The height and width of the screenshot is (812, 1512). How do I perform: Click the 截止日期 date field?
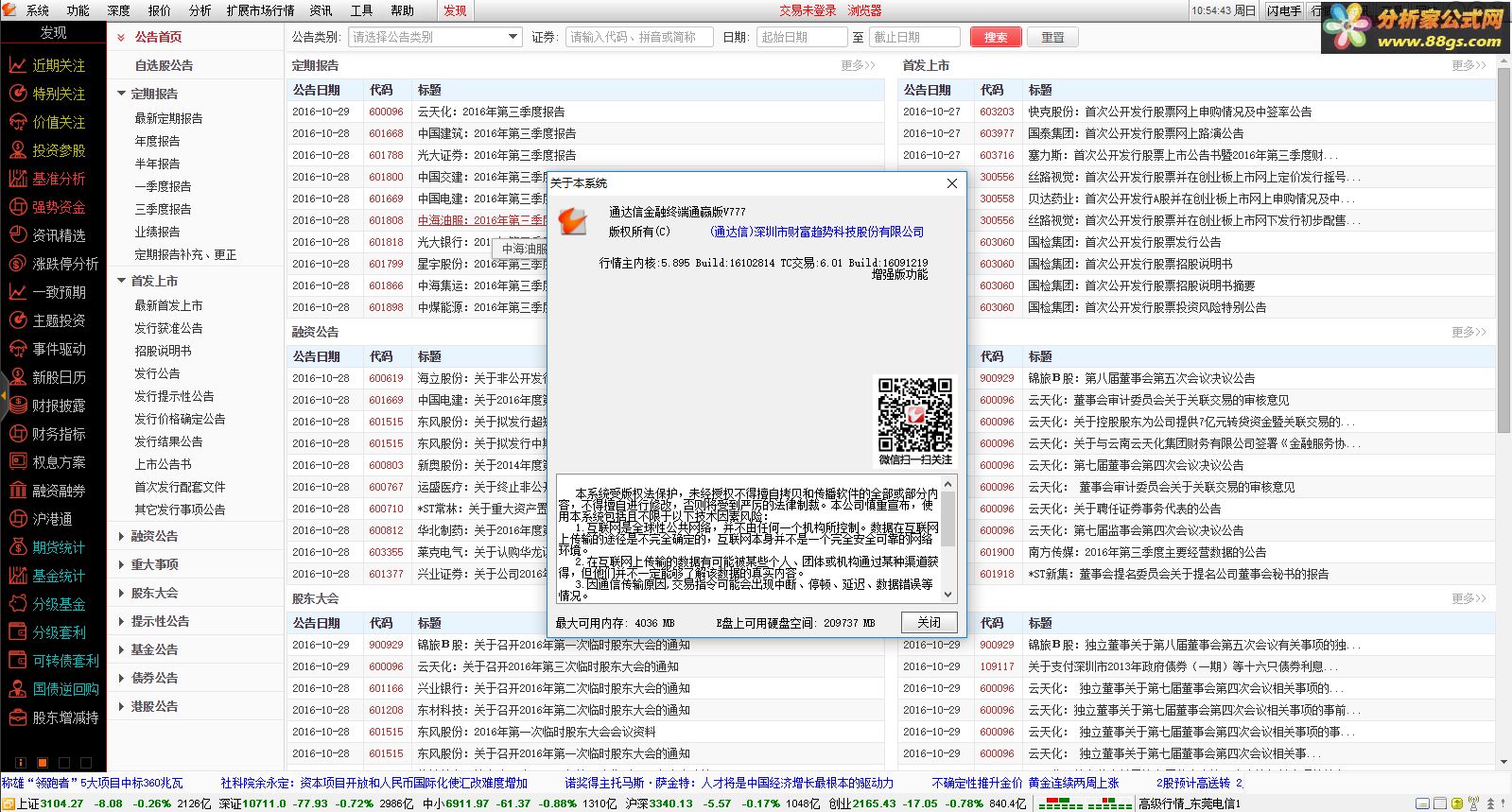[x=914, y=37]
